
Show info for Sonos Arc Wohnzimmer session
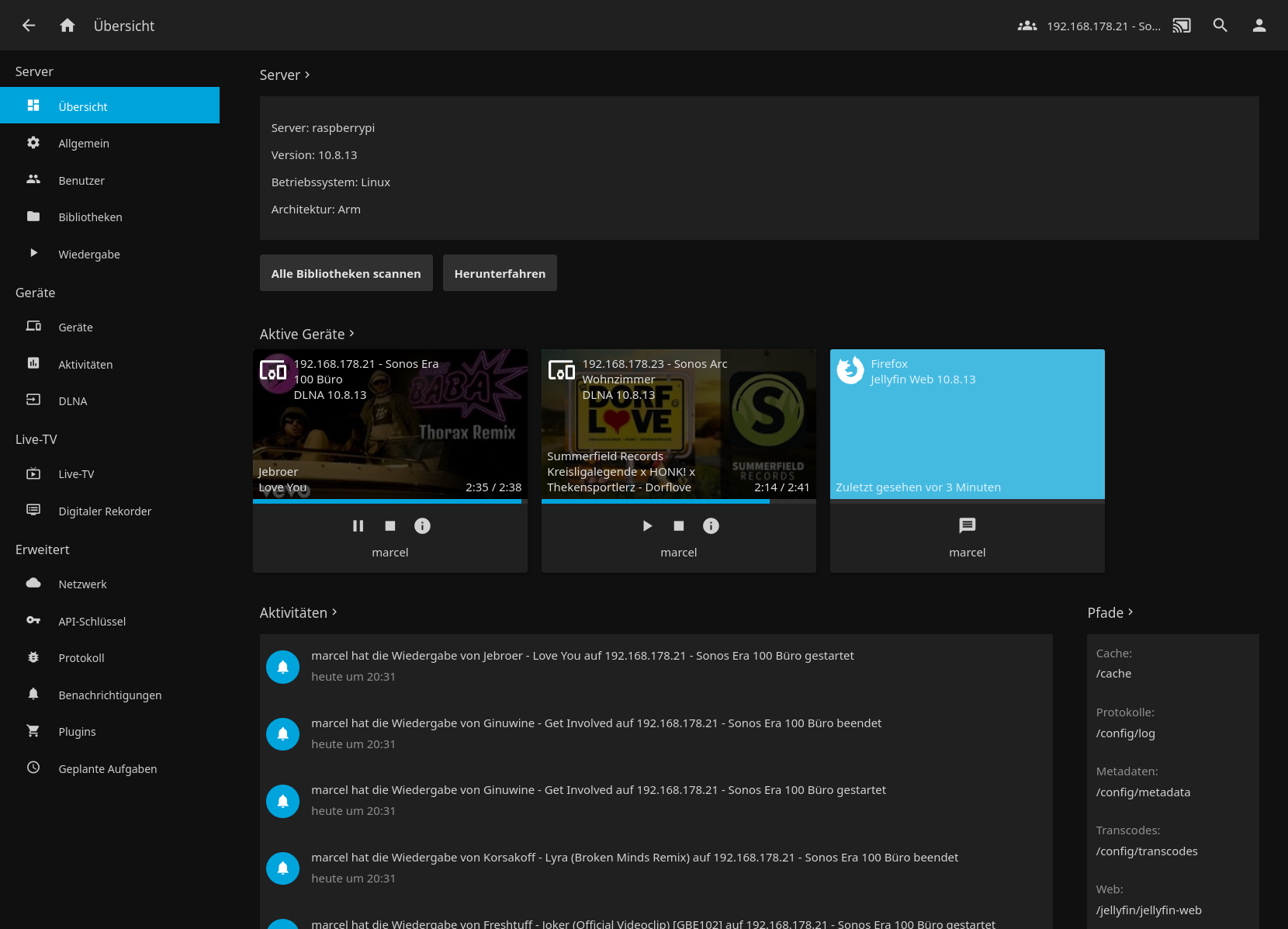coord(711,526)
